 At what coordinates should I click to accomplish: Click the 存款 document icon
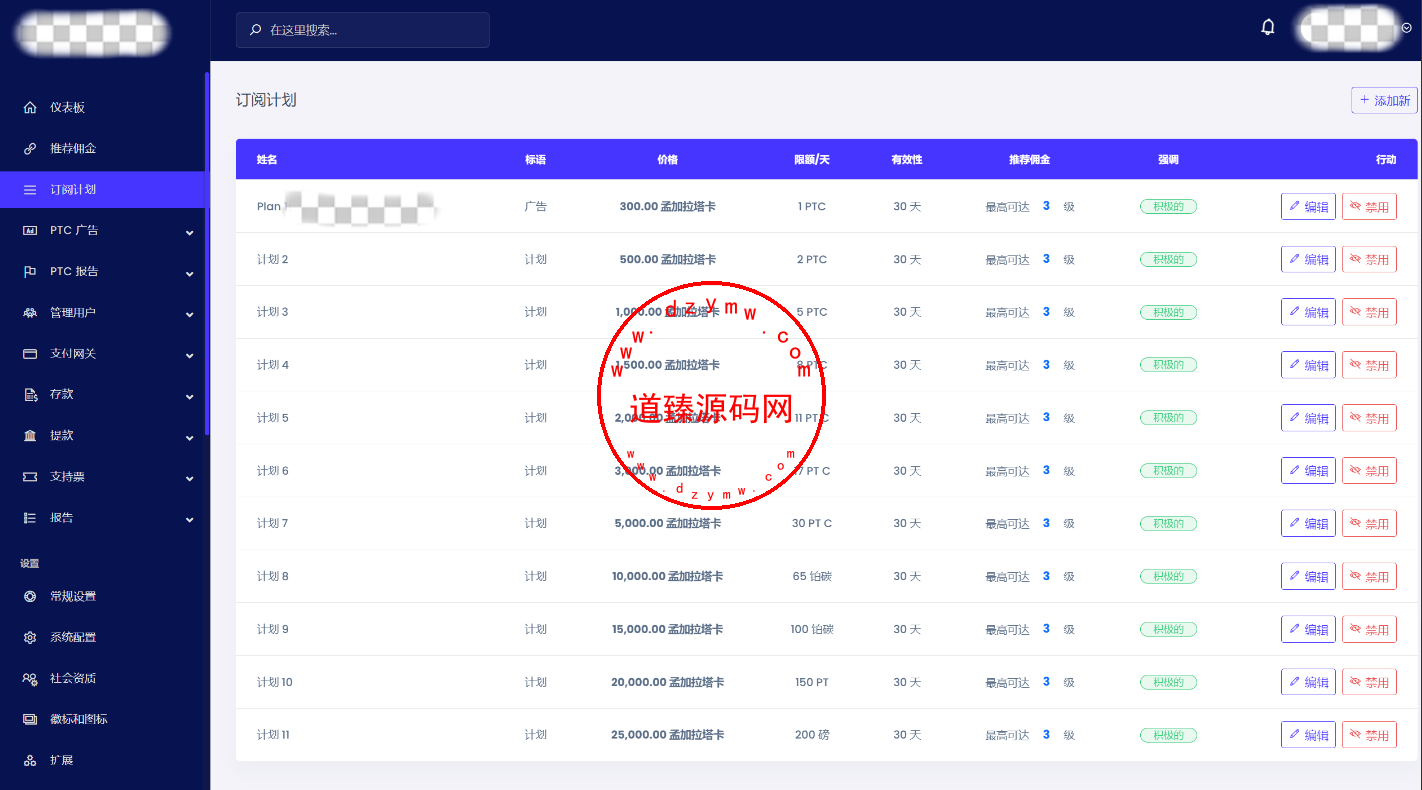30,394
